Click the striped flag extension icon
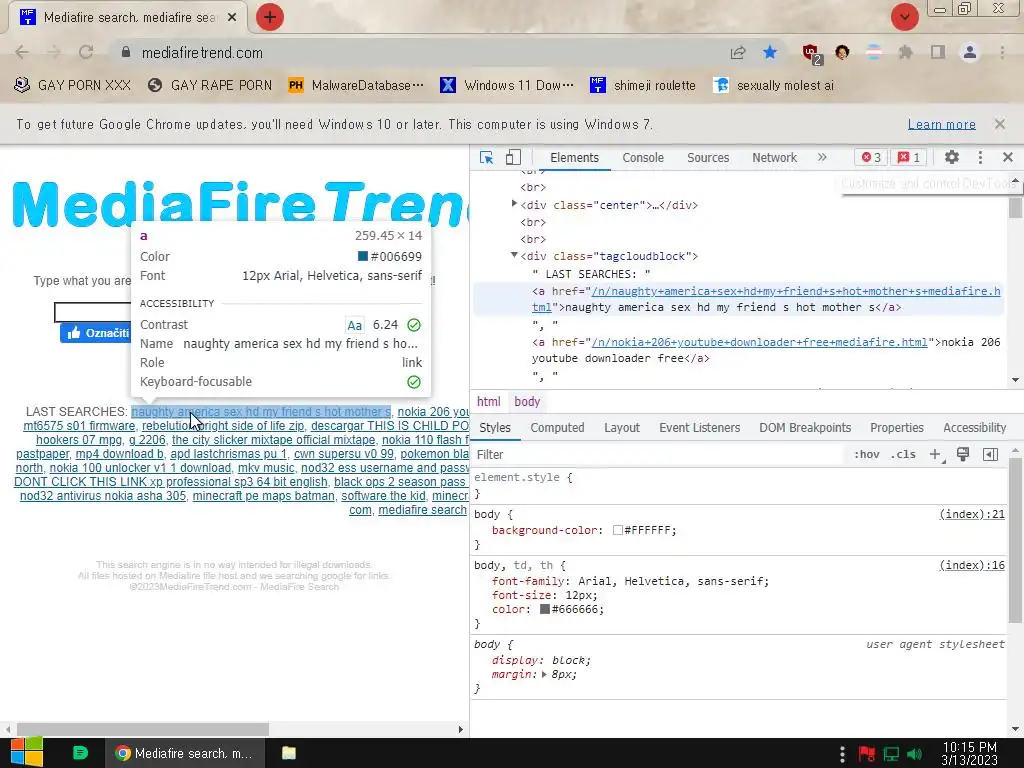The height and width of the screenshot is (768, 1024). click(874, 52)
